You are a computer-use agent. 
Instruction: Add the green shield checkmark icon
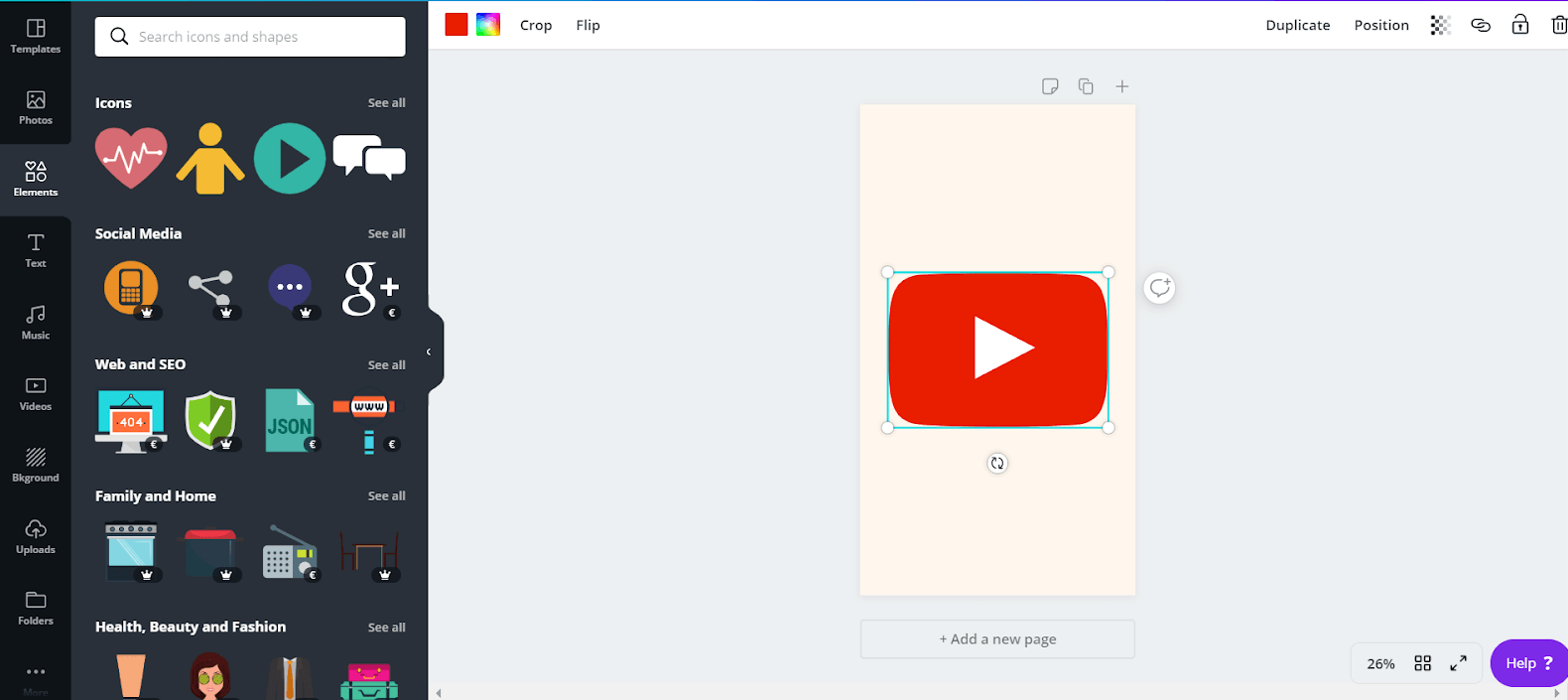(x=210, y=420)
